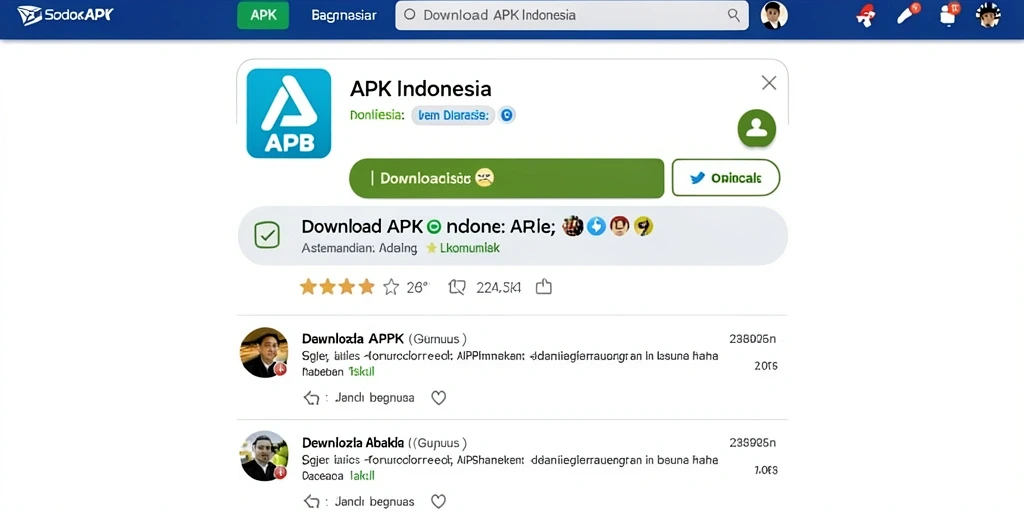Click the magnifier search icon
Viewport: 1024px width, 512px height.
pos(734,15)
